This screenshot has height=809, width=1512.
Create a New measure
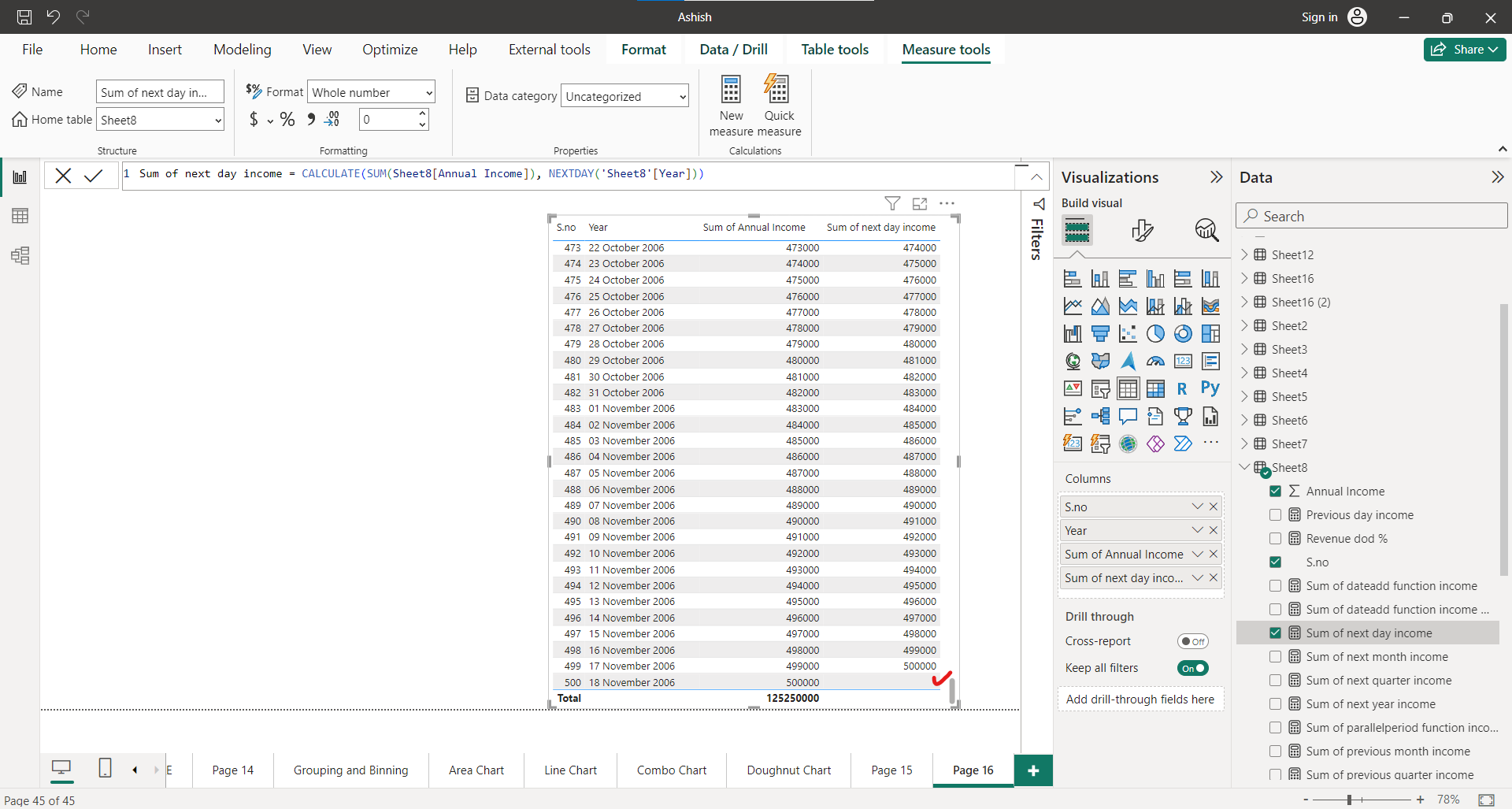(x=731, y=105)
